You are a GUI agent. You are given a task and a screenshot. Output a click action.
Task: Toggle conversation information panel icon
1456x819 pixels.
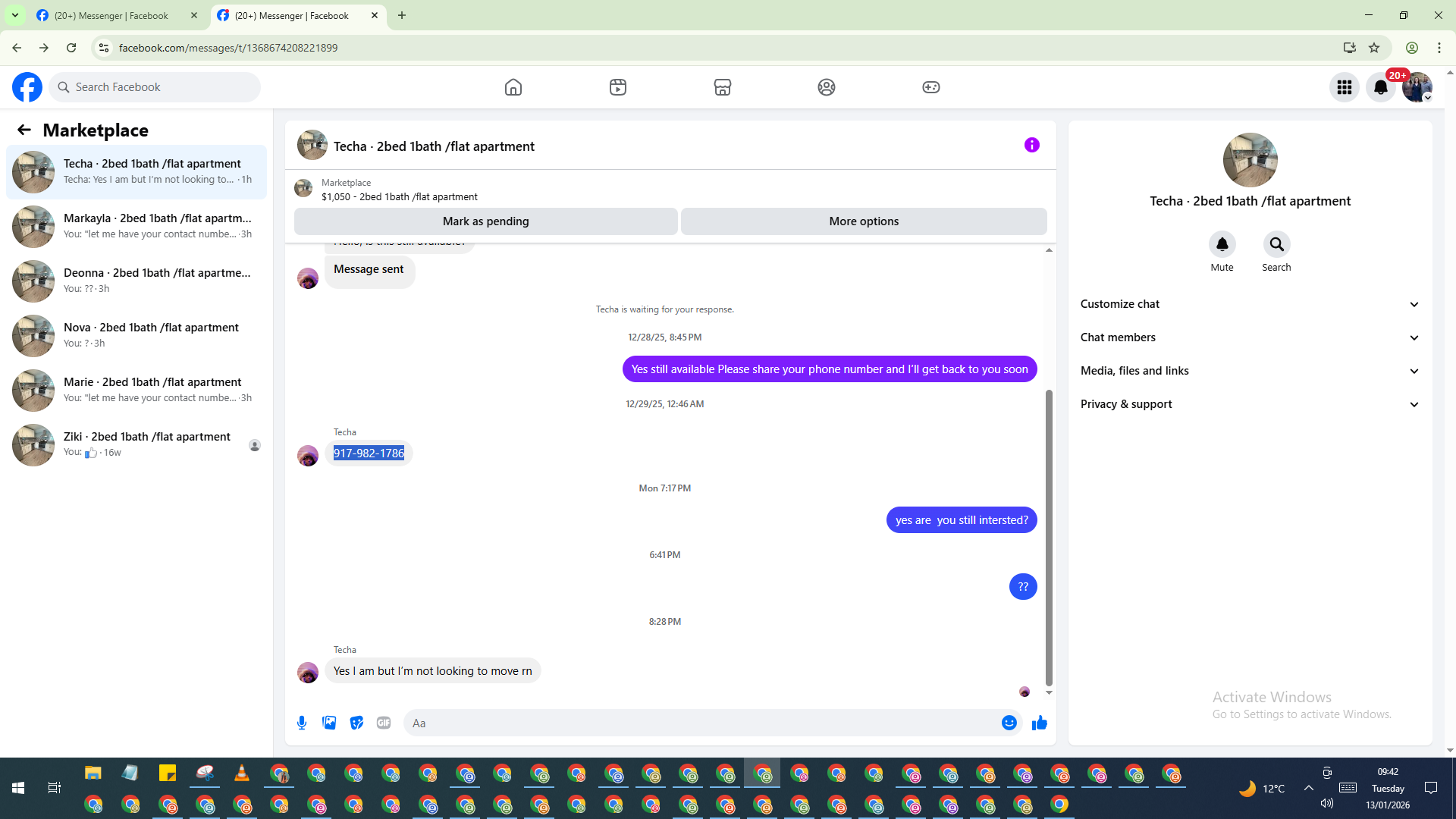pyautogui.click(x=1031, y=145)
